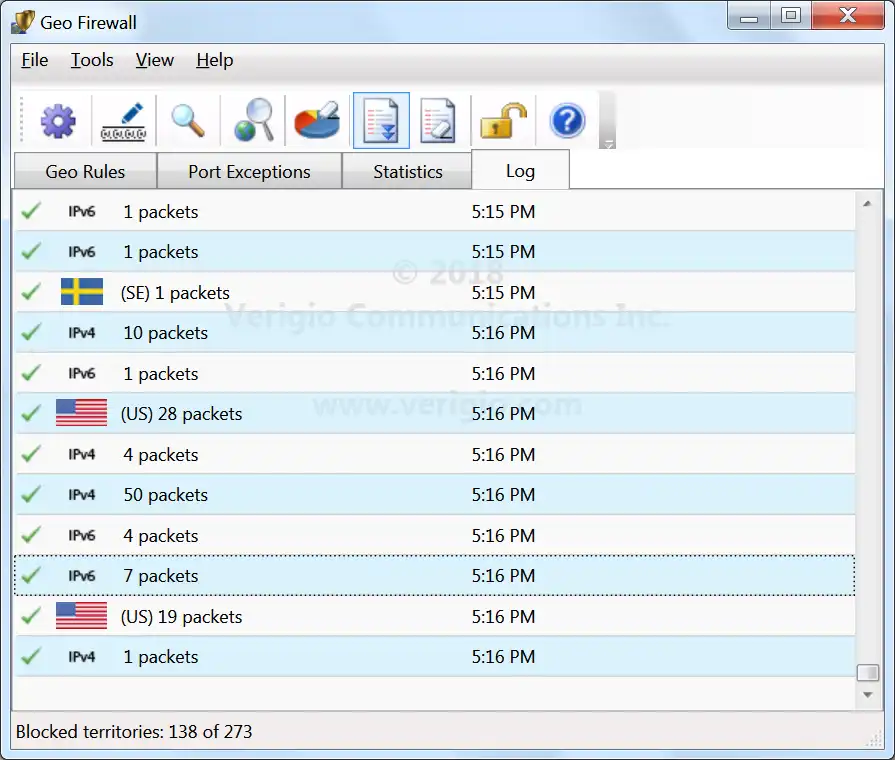
Task: Select the IPv4 "4 packets" log entry
Action: [x=435, y=455]
